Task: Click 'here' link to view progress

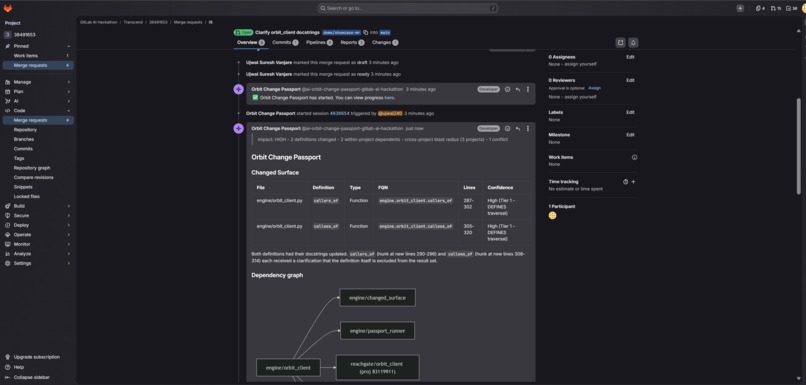Action: pyautogui.click(x=389, y=97)
